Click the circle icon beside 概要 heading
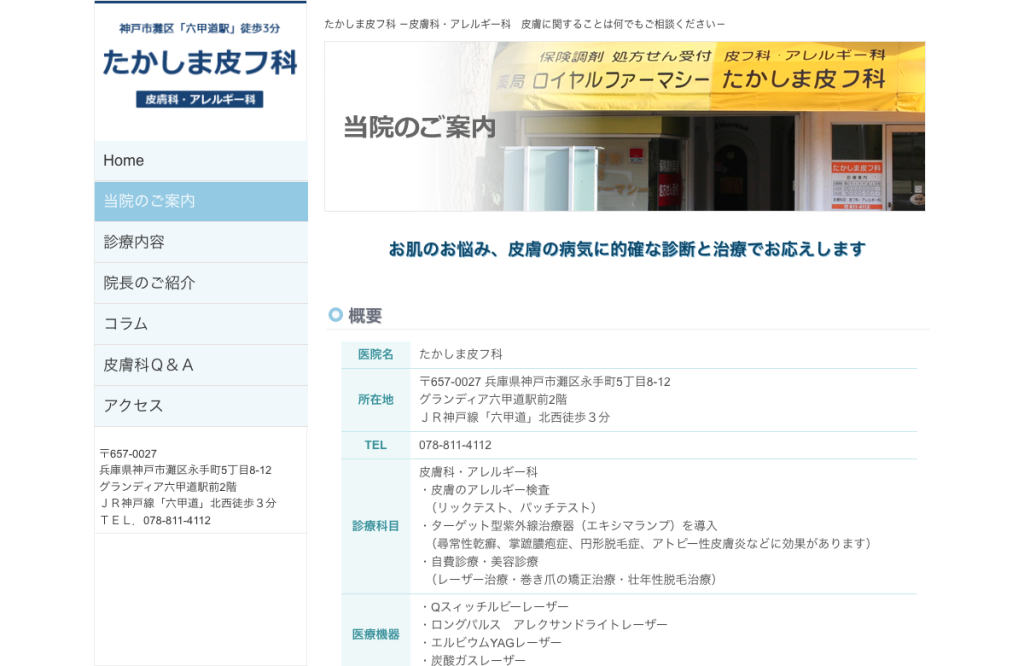This screenshot has width=1024, height=666. pyautogui.click(x=336, y=315)
